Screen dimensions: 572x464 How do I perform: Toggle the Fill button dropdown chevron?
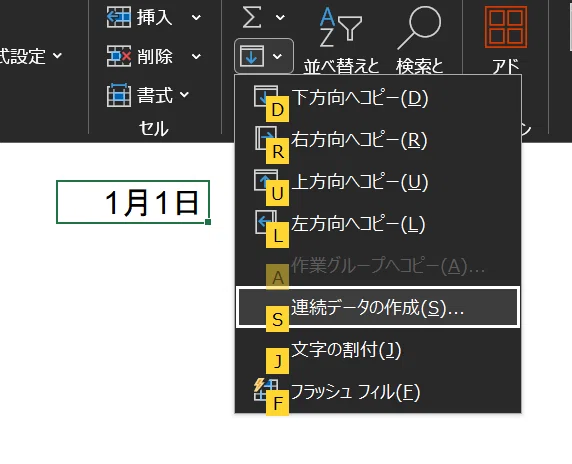[x=278, y=56]
